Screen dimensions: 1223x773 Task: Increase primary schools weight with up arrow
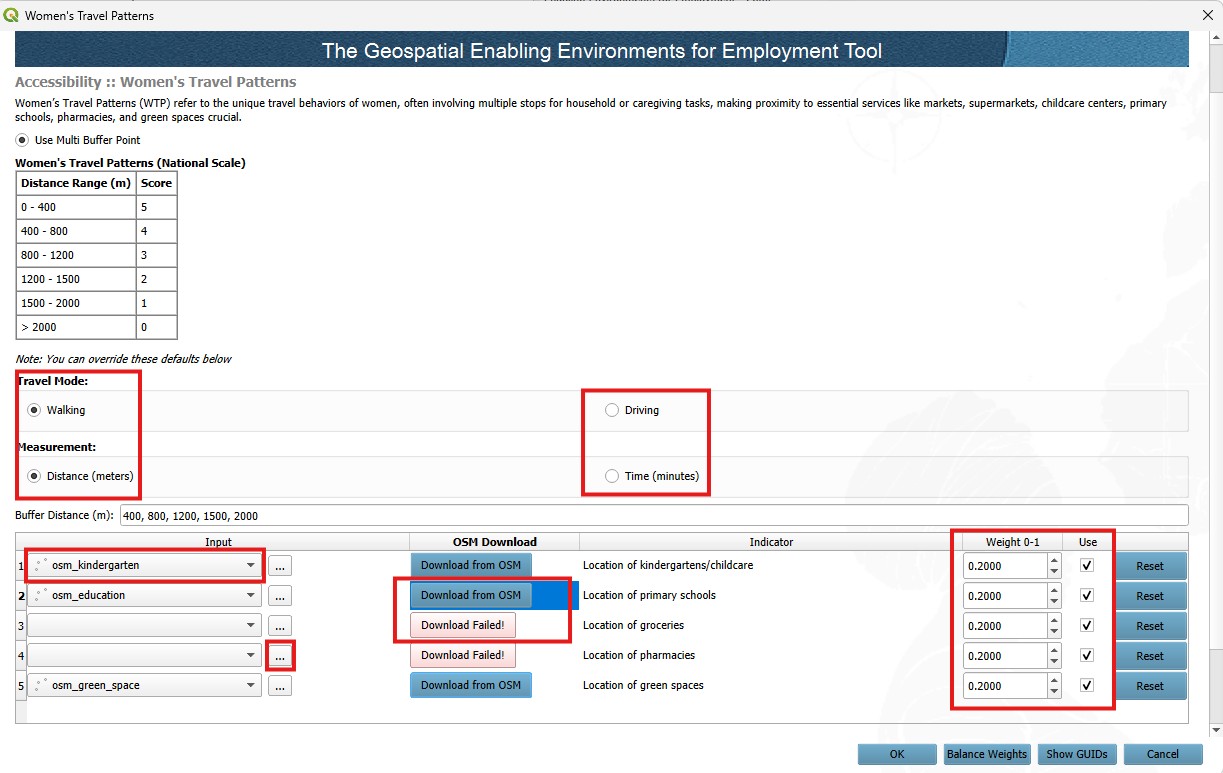(x=1053, y=590)
